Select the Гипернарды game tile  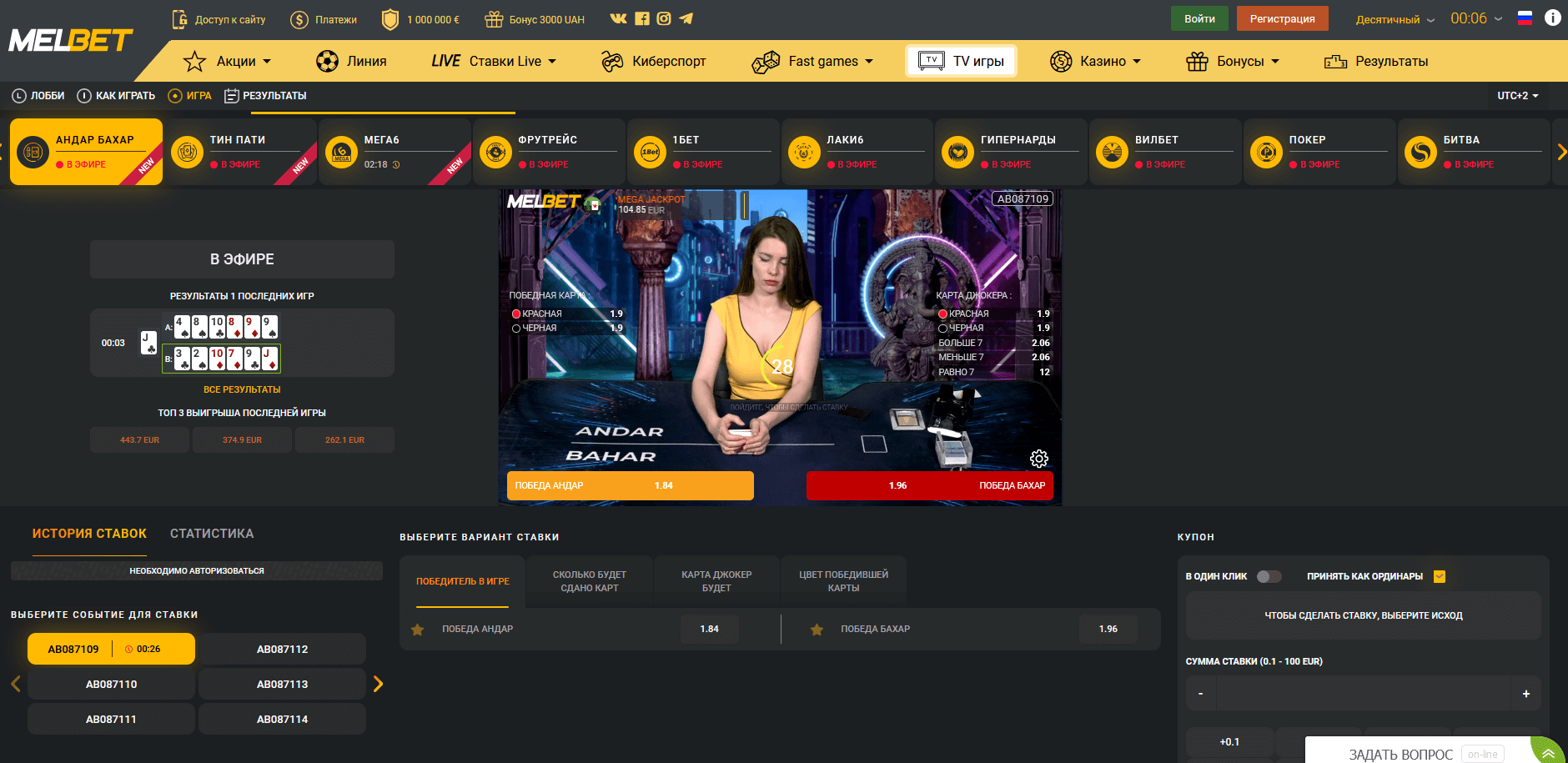click(1011, 152)
